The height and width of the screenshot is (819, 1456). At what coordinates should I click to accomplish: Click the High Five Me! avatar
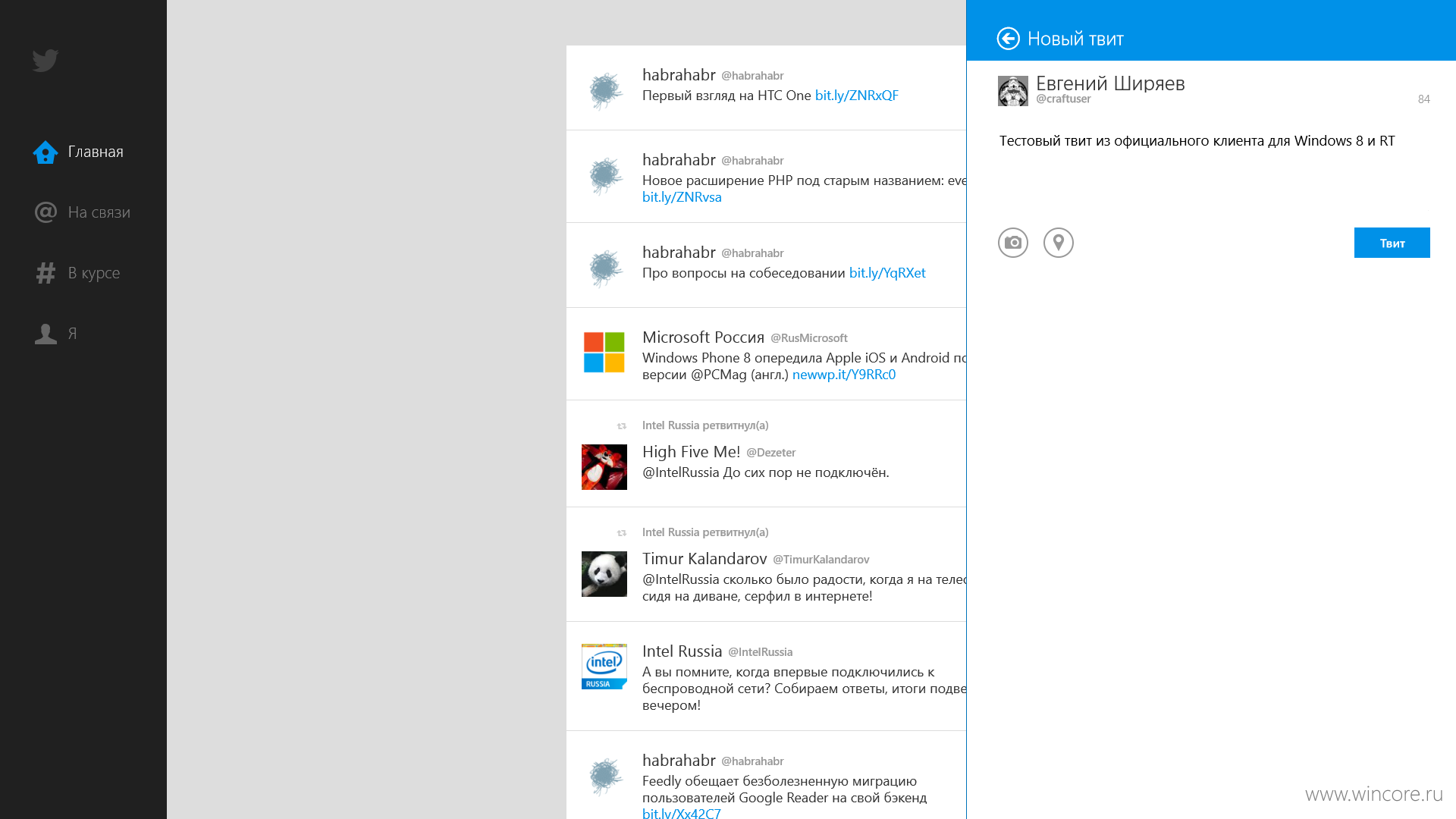click(x=604, y=467)
